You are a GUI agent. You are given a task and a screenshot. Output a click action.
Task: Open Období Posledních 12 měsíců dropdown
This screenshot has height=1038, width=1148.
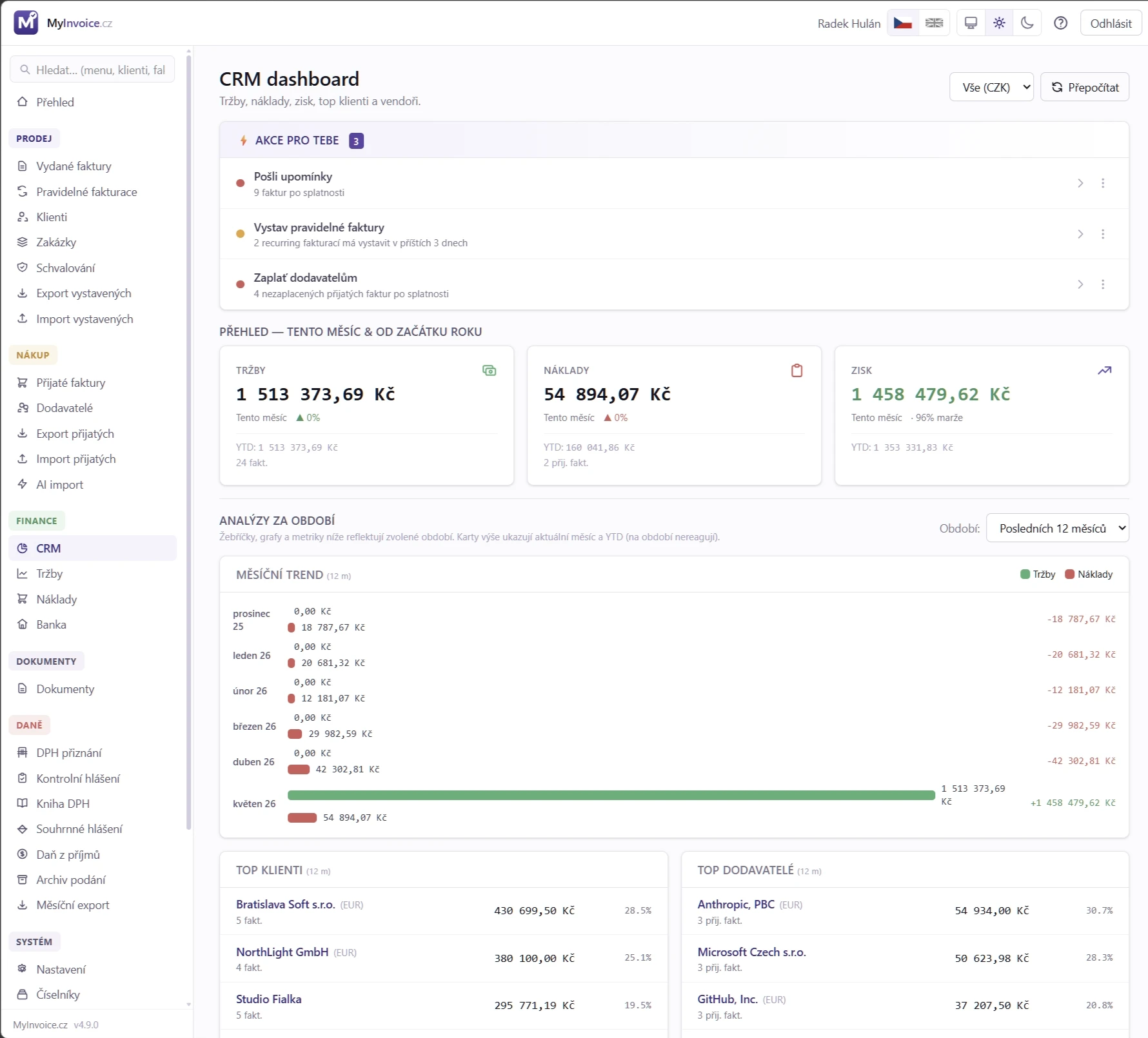pyautogui.click(x=1058, y=528)
